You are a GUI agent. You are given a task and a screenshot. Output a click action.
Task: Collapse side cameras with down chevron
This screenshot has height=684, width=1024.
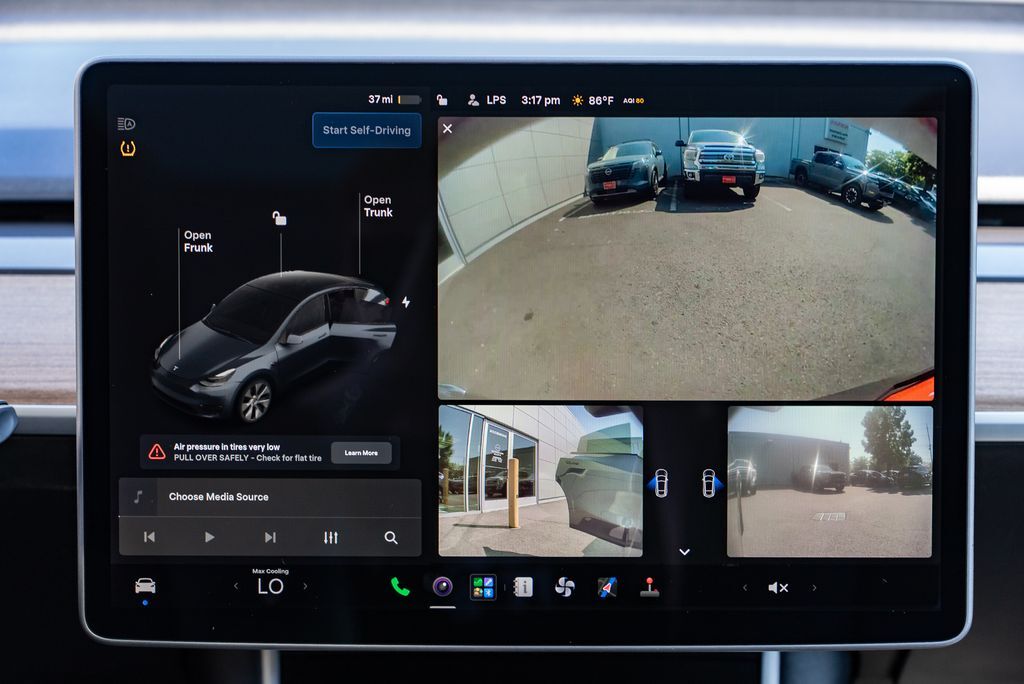pyautogui.click(x=684, y=552)
